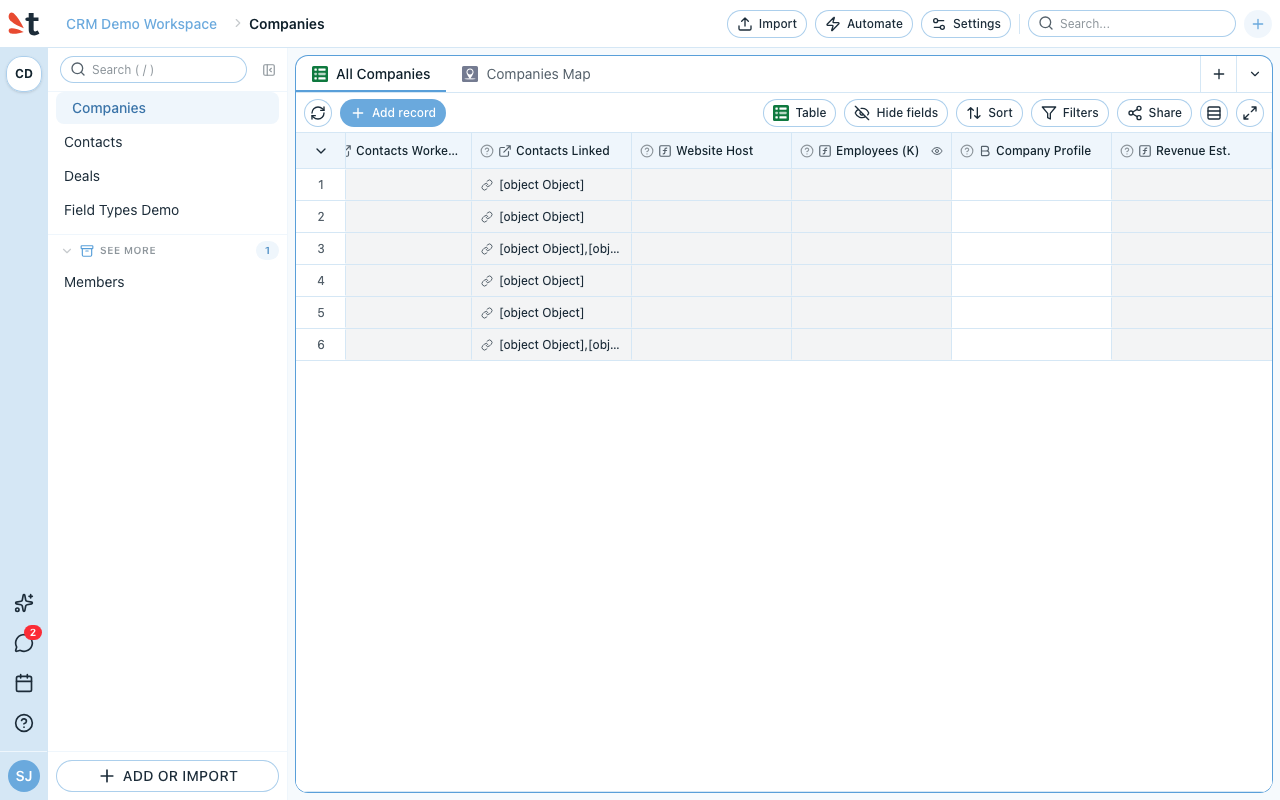Screen dimensions: 1280x800
Task: Select row number 3
Action: click(321, 249)
